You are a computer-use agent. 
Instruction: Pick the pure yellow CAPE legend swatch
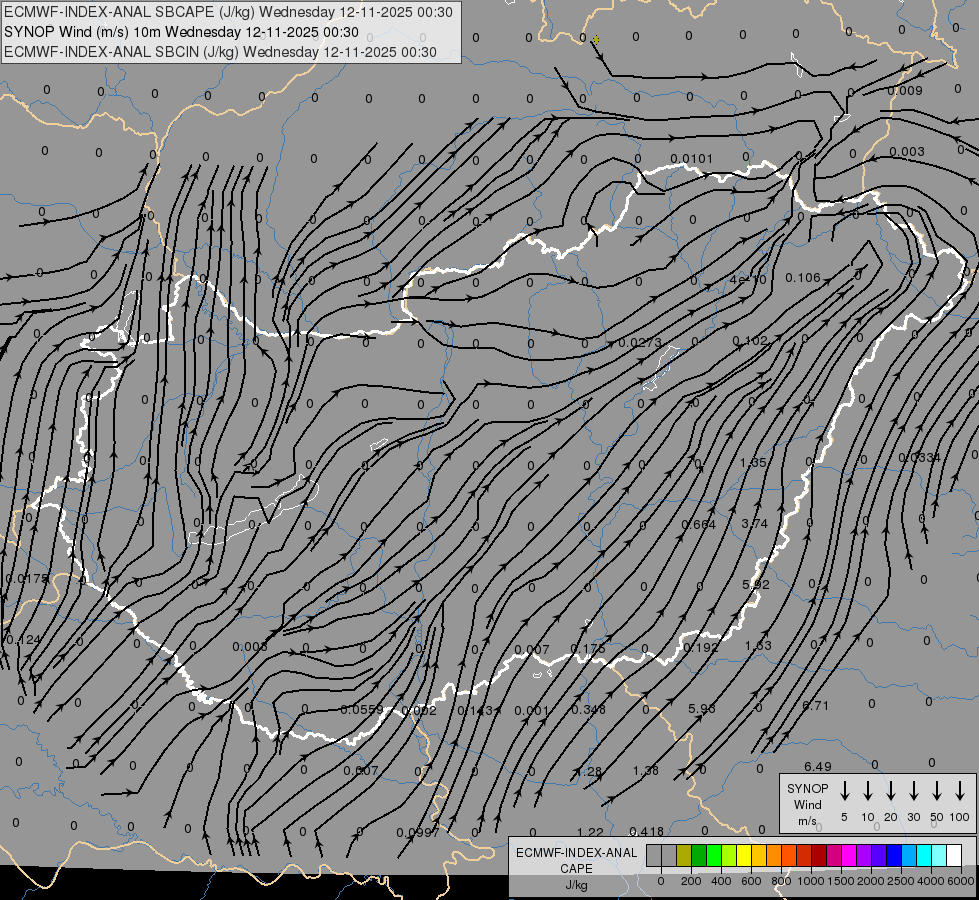[x=744, y=856]
